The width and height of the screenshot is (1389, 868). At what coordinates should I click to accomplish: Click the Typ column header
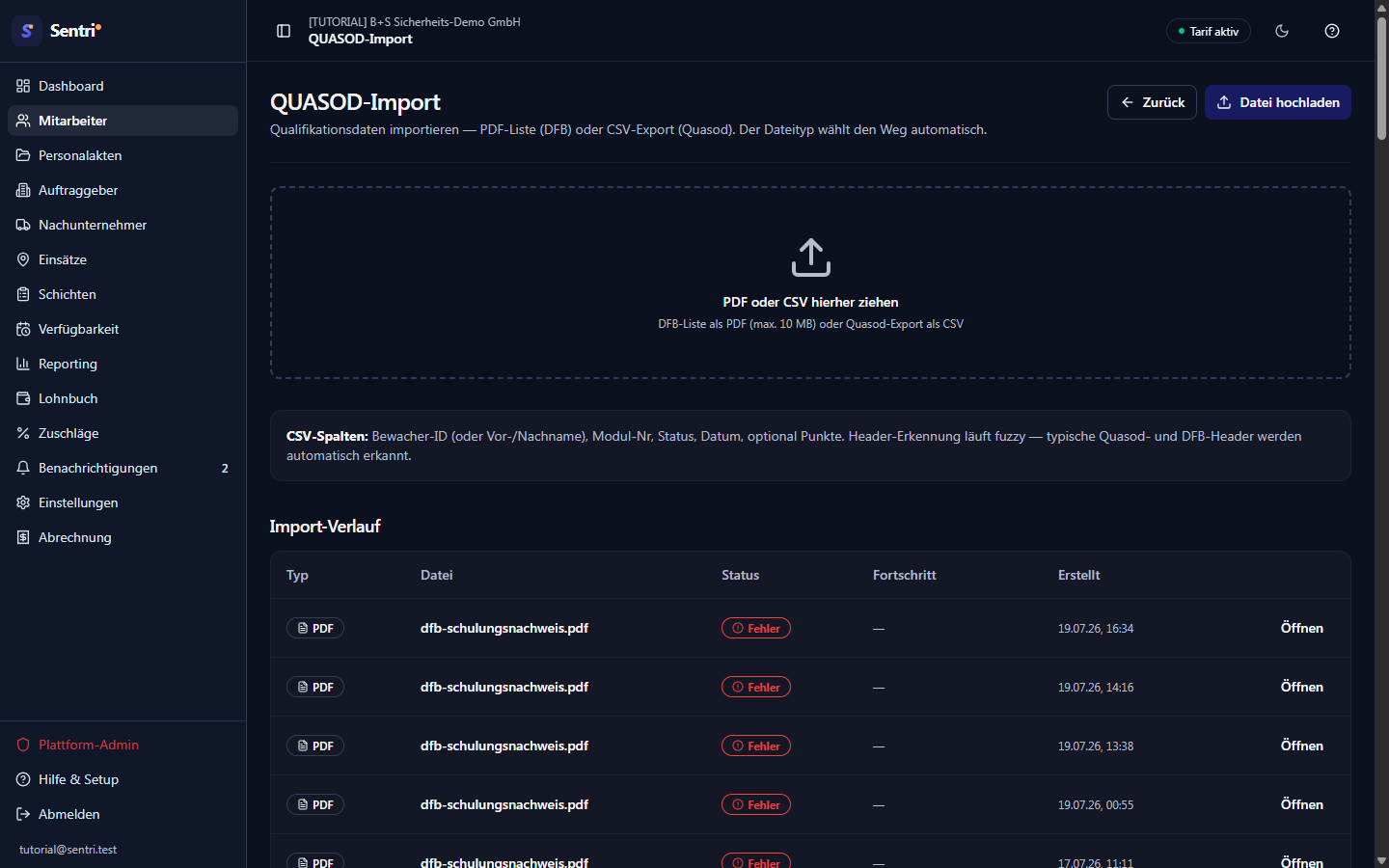tap(297, 575)
